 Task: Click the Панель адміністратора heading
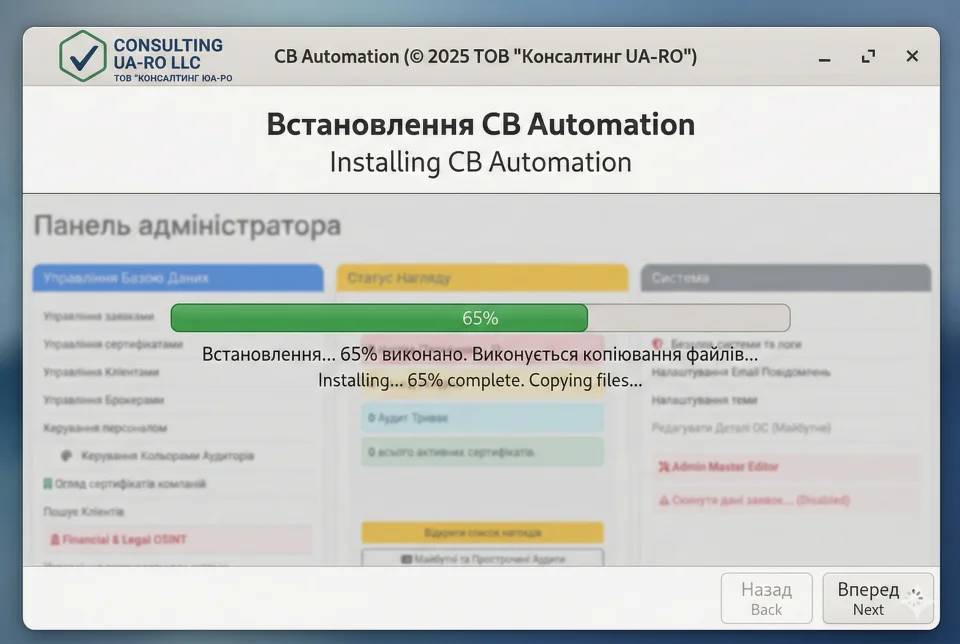click(x=187, y=225)
